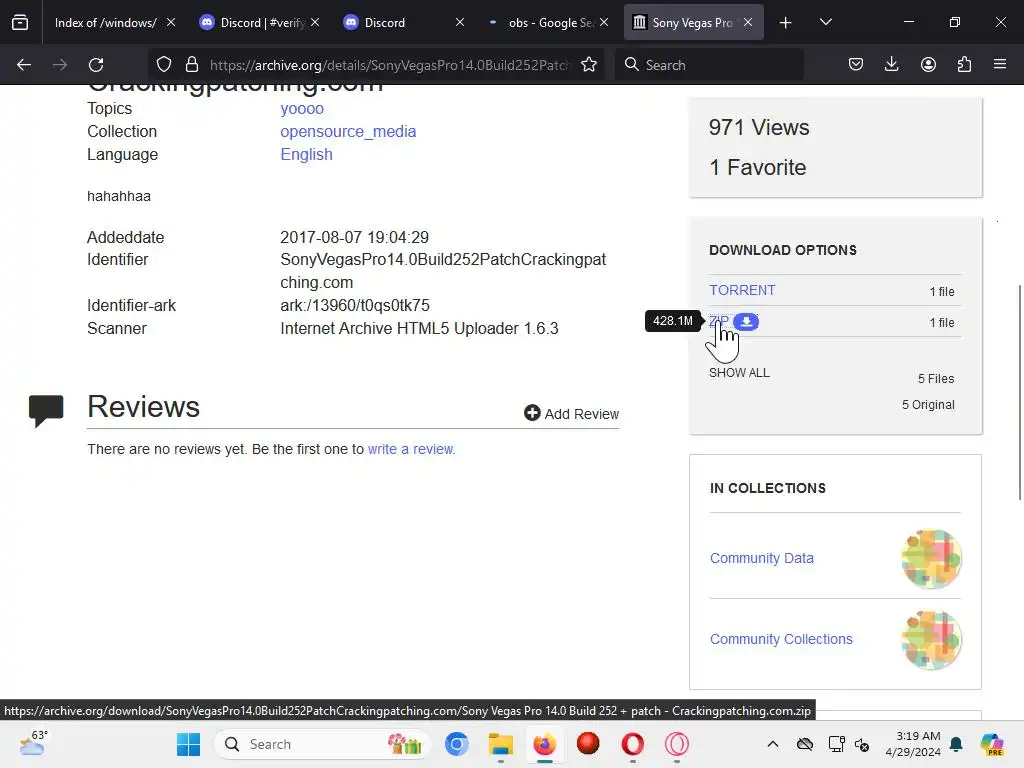Open Firefox account menu

[x=928, y=65]
